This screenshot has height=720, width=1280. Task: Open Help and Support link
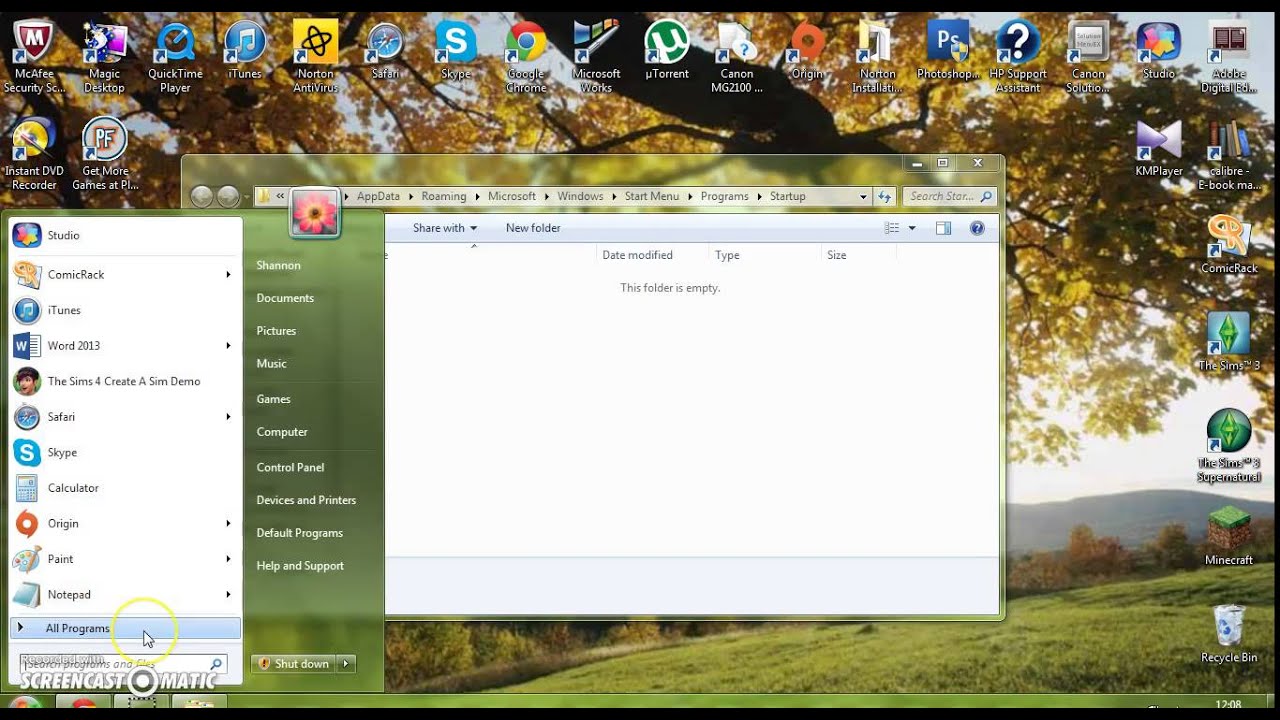coord(300,566)
